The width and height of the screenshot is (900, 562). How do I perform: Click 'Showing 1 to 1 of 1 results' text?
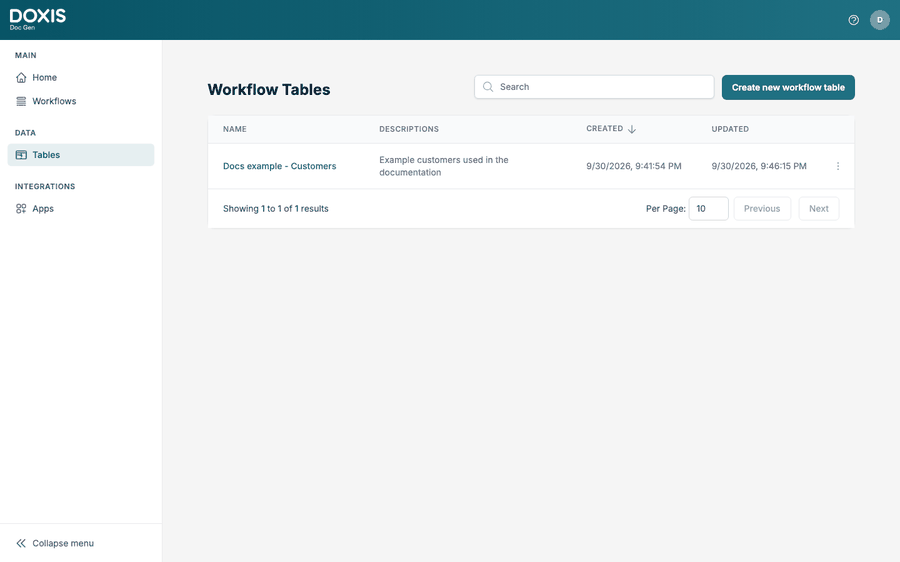pos(276,208)
